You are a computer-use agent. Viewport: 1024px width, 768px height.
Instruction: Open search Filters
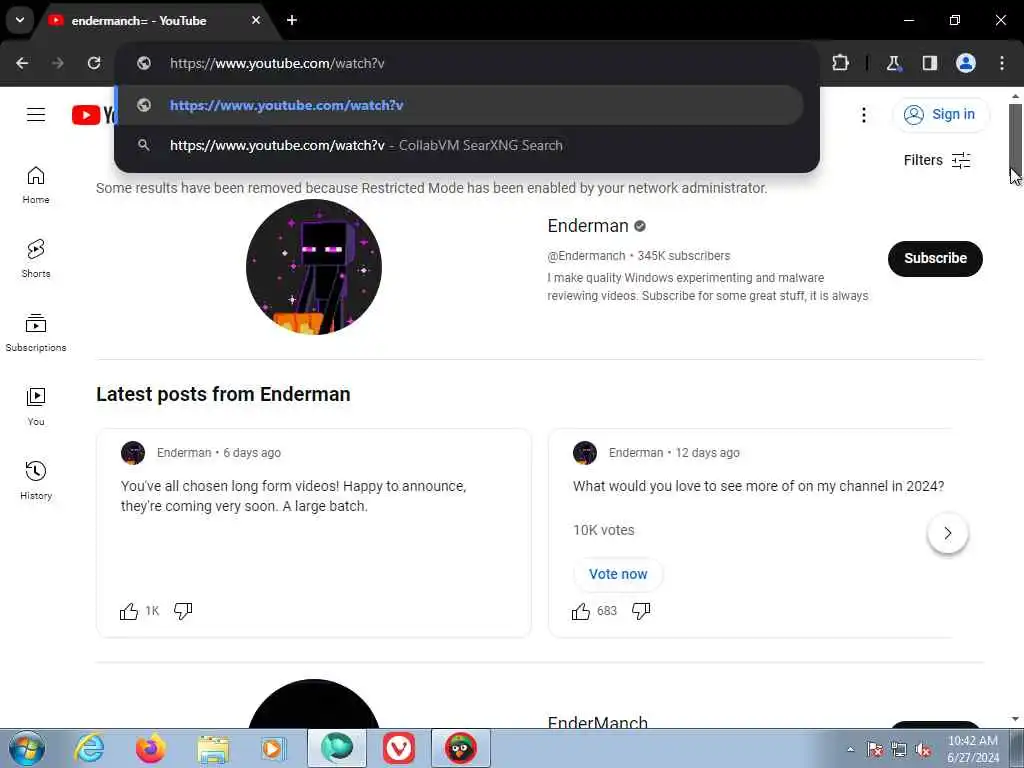pos(937,160)
